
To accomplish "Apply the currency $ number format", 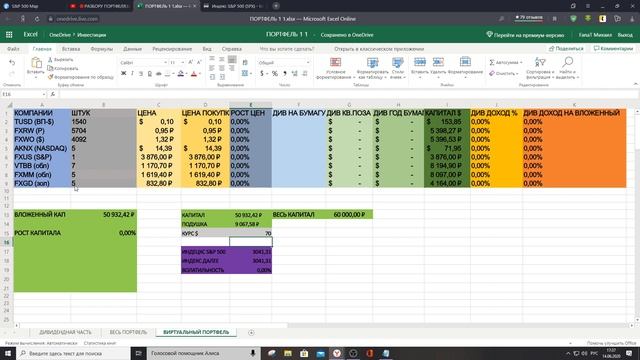I will pos(262,73).
